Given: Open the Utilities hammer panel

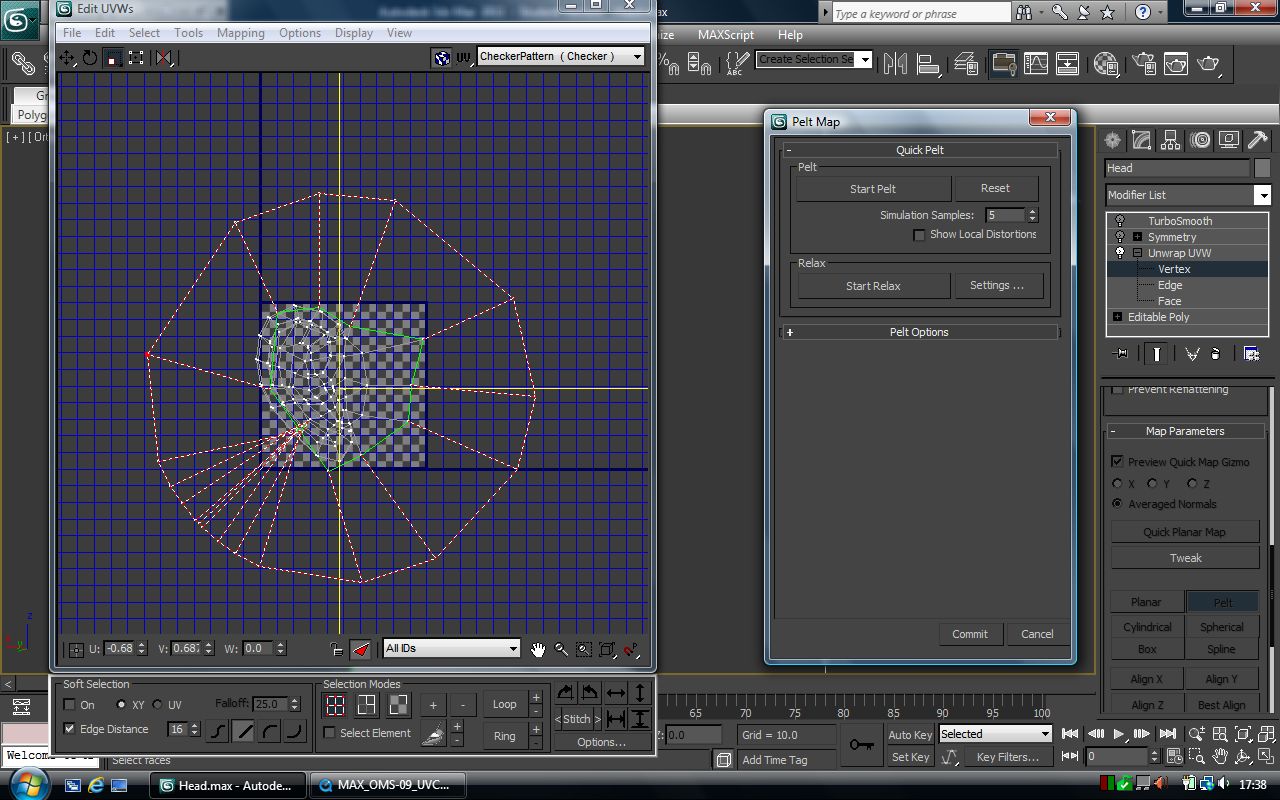Looking at the screenshot, I should point(1256,140).
